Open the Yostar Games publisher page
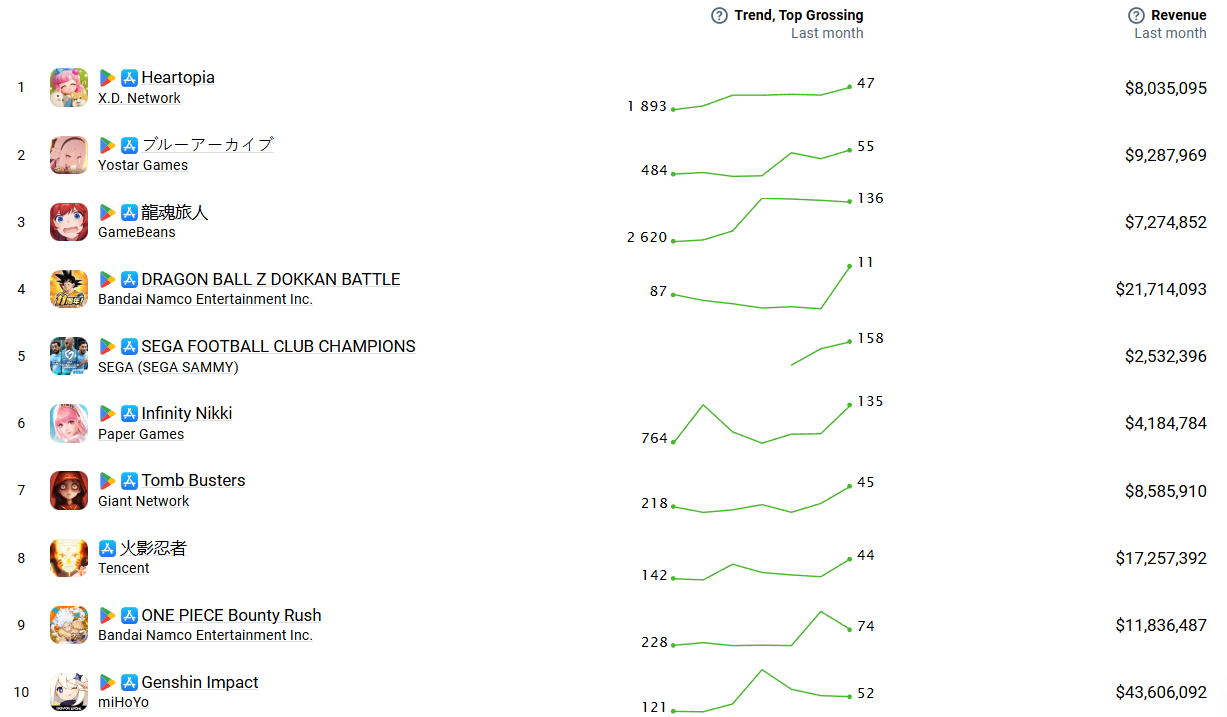This screenshot has height=717, width=1227. [143, 165]
